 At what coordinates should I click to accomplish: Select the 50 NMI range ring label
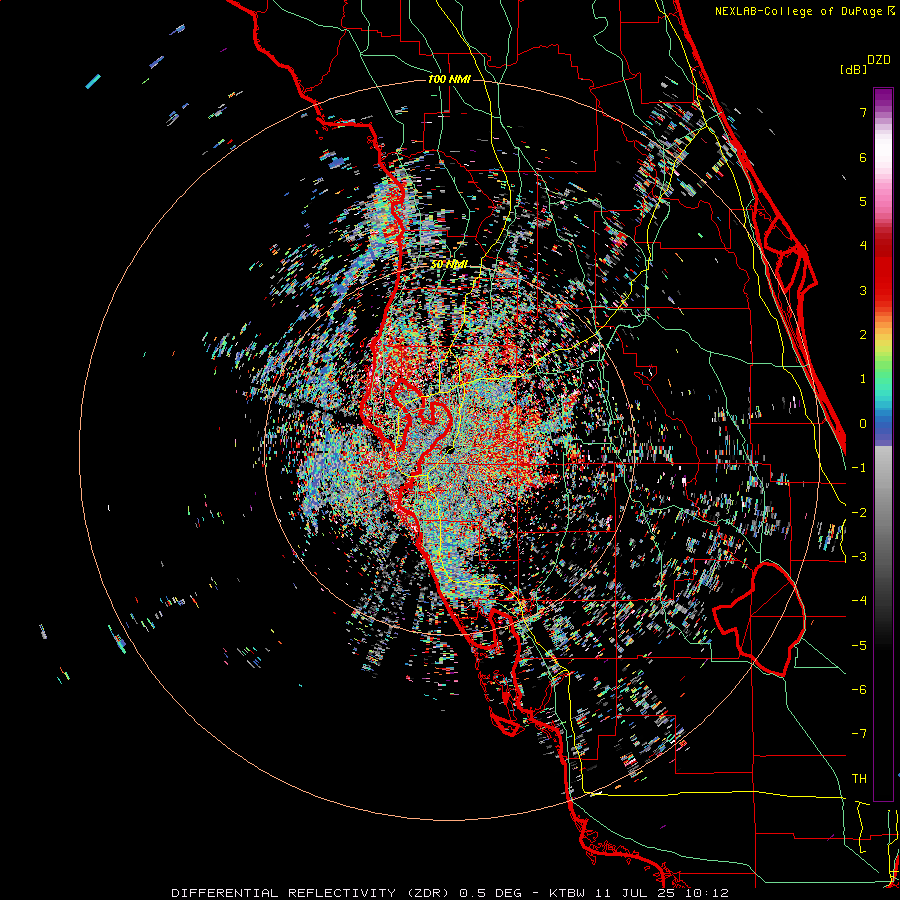[449, 264]
